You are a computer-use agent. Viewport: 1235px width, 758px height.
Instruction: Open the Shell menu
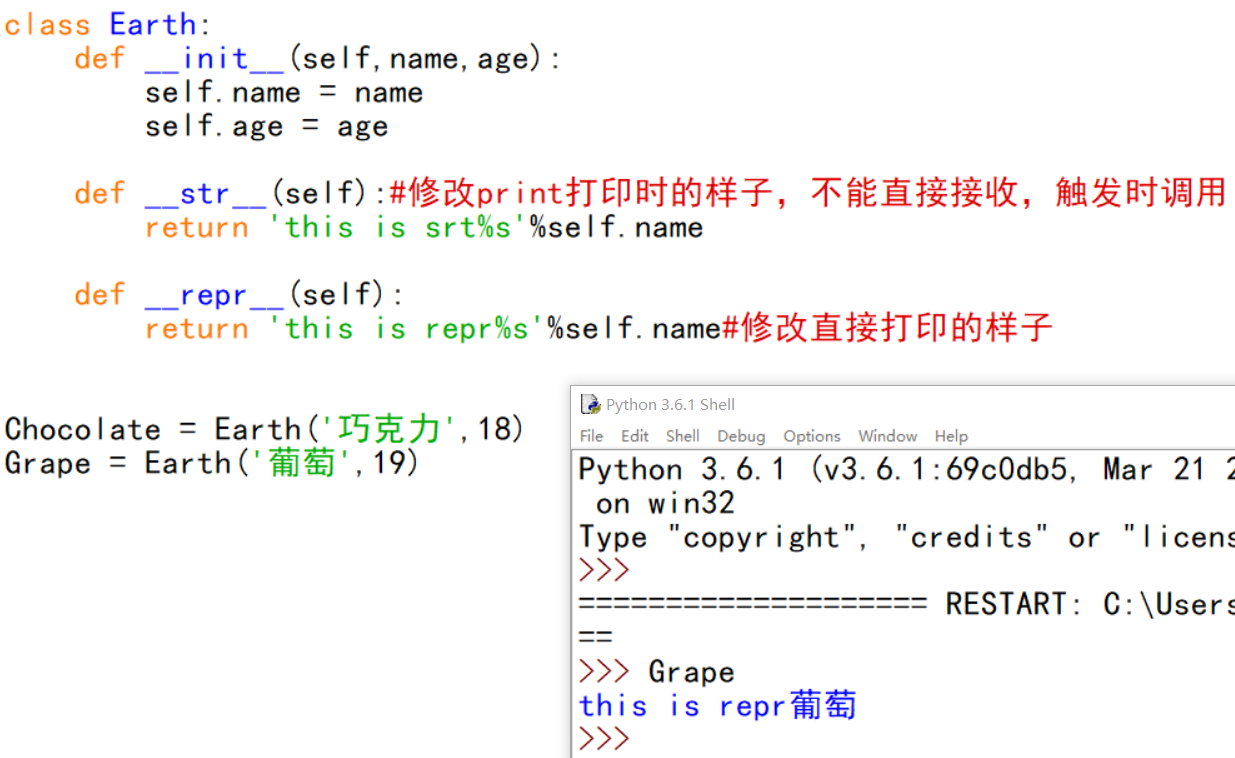[x=683, y=436]
